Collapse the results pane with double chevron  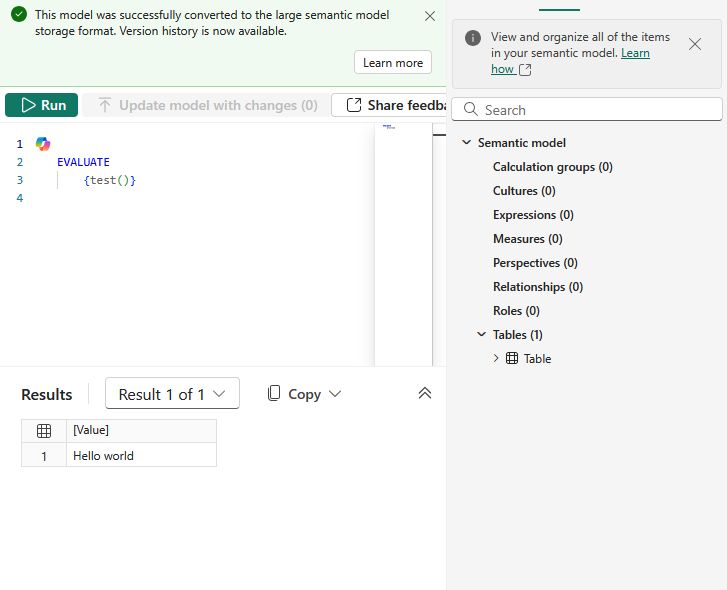tap(425, 394)
